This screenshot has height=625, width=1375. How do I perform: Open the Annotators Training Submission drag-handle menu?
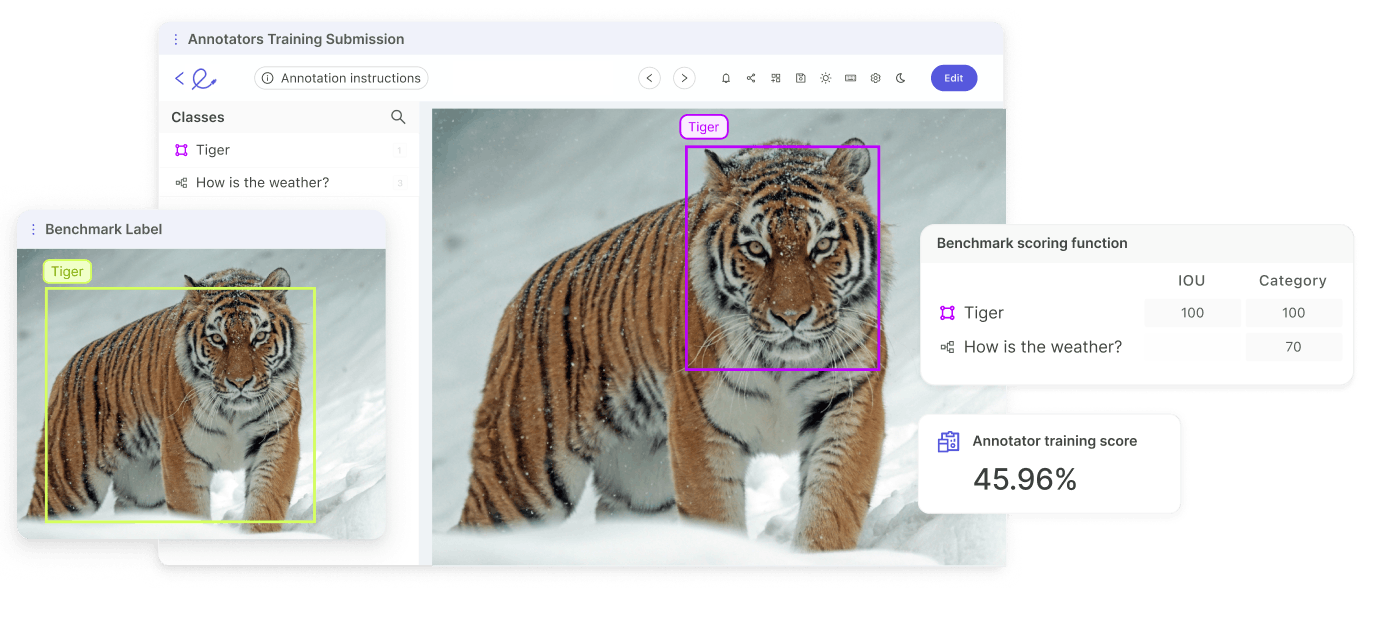click(176, 39)
